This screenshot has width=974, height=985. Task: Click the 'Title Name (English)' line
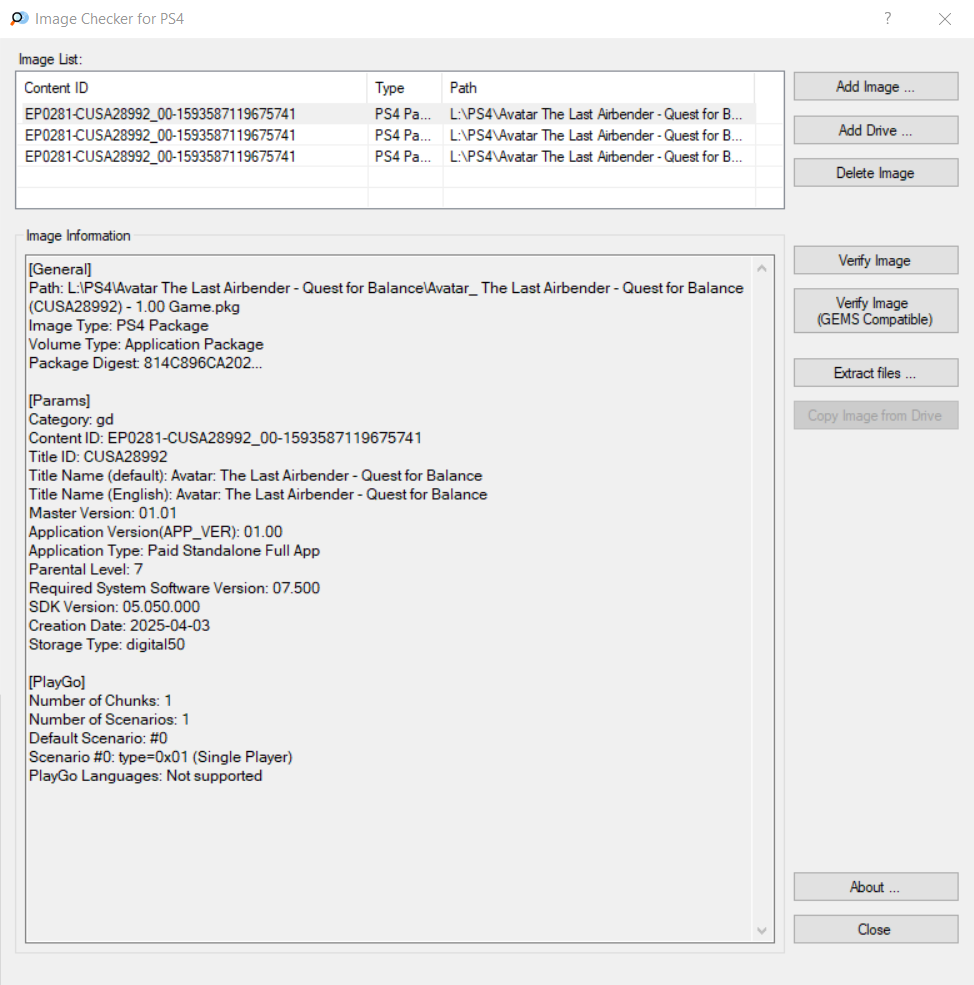click(x=258, y=494)
